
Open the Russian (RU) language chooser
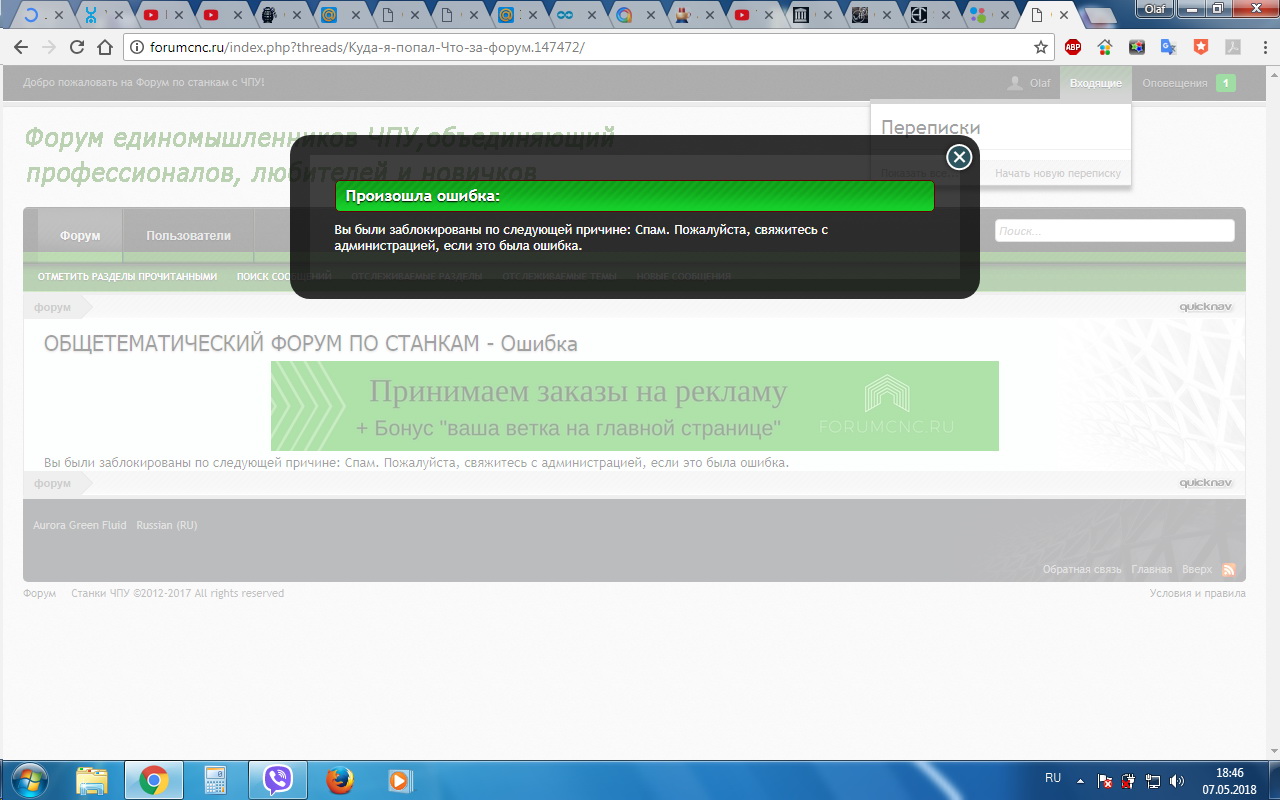click(167, 525)
